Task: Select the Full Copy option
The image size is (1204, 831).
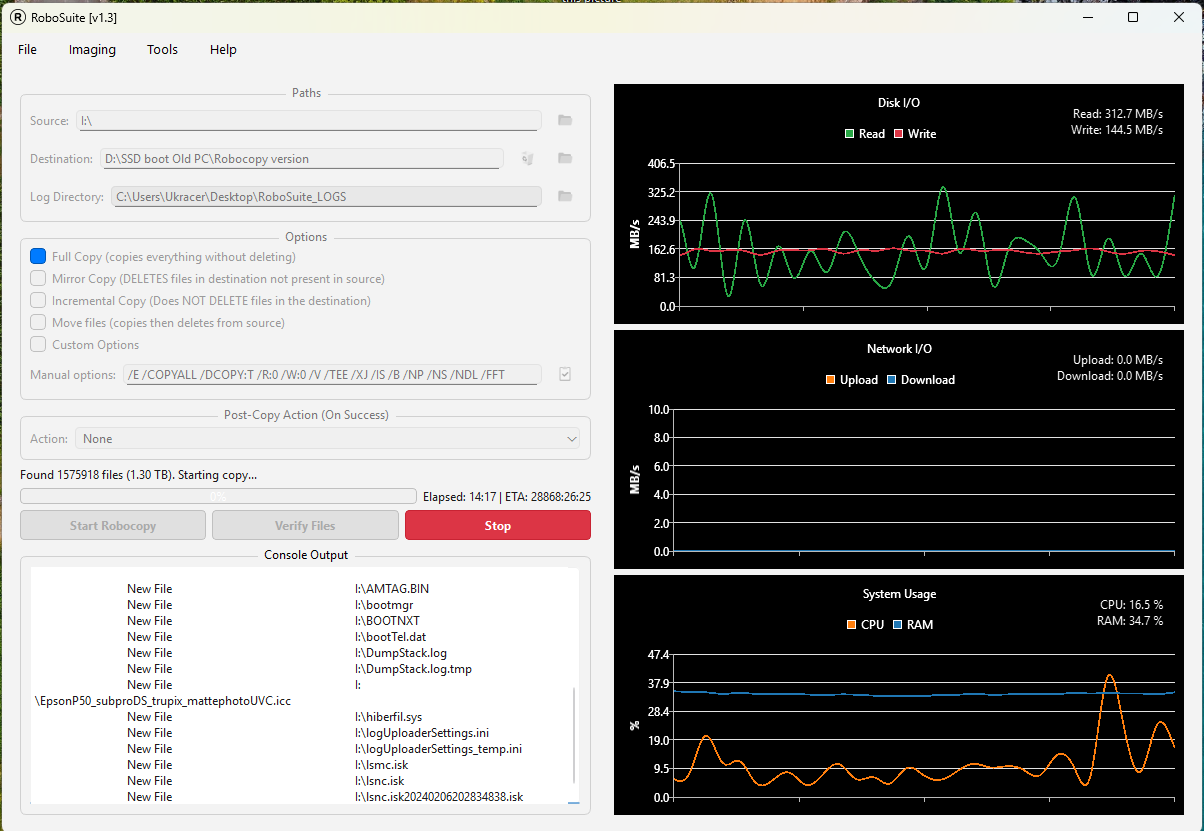Action: pos(38,257)
